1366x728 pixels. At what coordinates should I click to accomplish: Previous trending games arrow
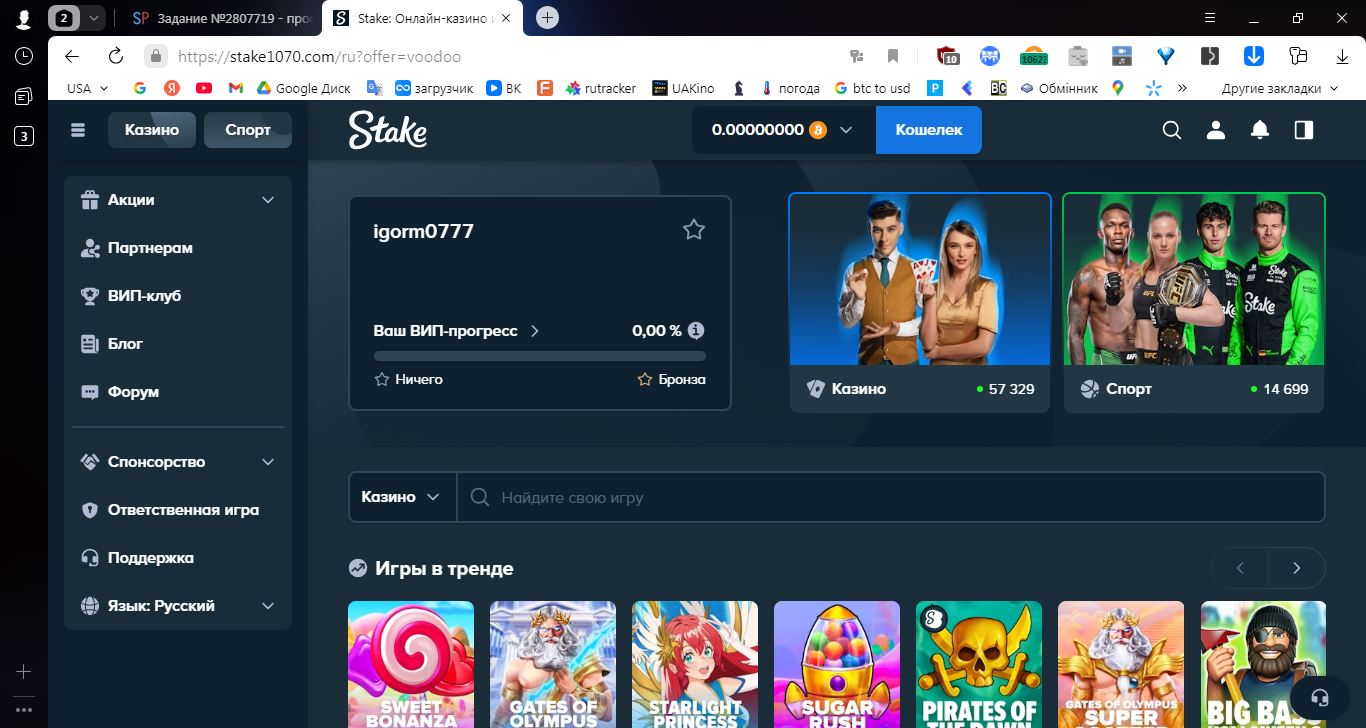point(1240,568)
